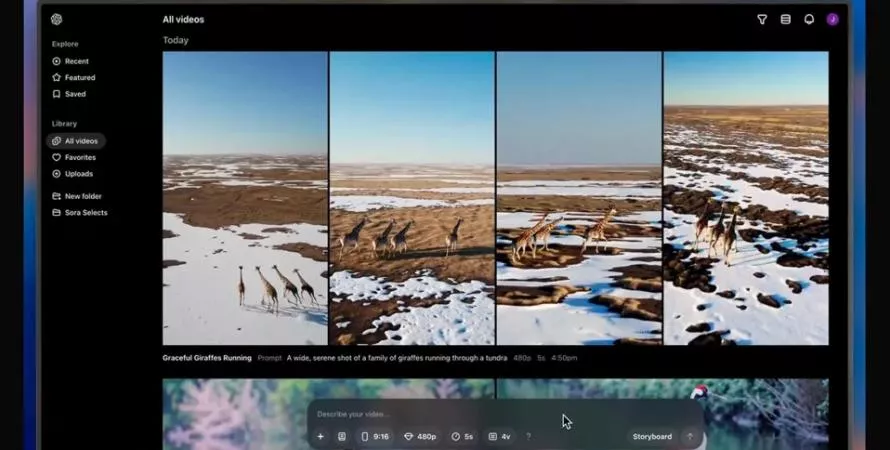
Task: Click the Saved bookmark icon
Action: coord(56,94)
